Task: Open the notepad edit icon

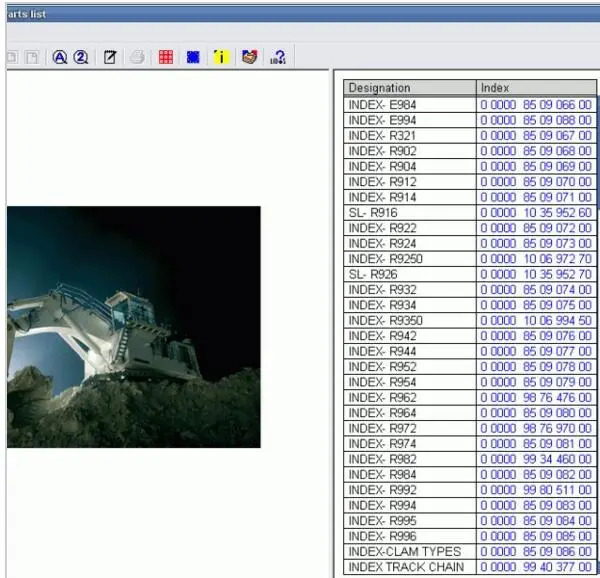Action: point(110,57)
